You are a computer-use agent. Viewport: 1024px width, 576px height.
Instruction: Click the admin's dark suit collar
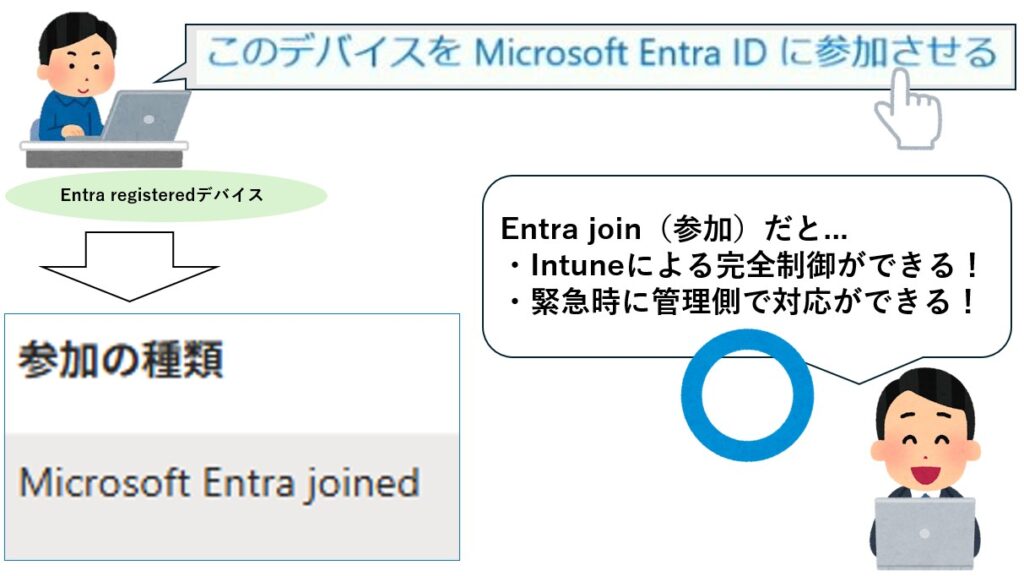click(924, 491)
